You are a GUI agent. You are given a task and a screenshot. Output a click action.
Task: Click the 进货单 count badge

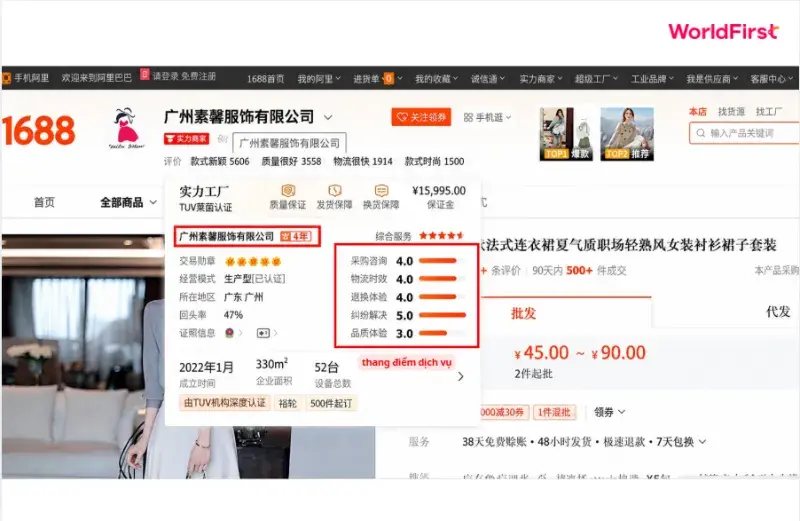(388, 79)
